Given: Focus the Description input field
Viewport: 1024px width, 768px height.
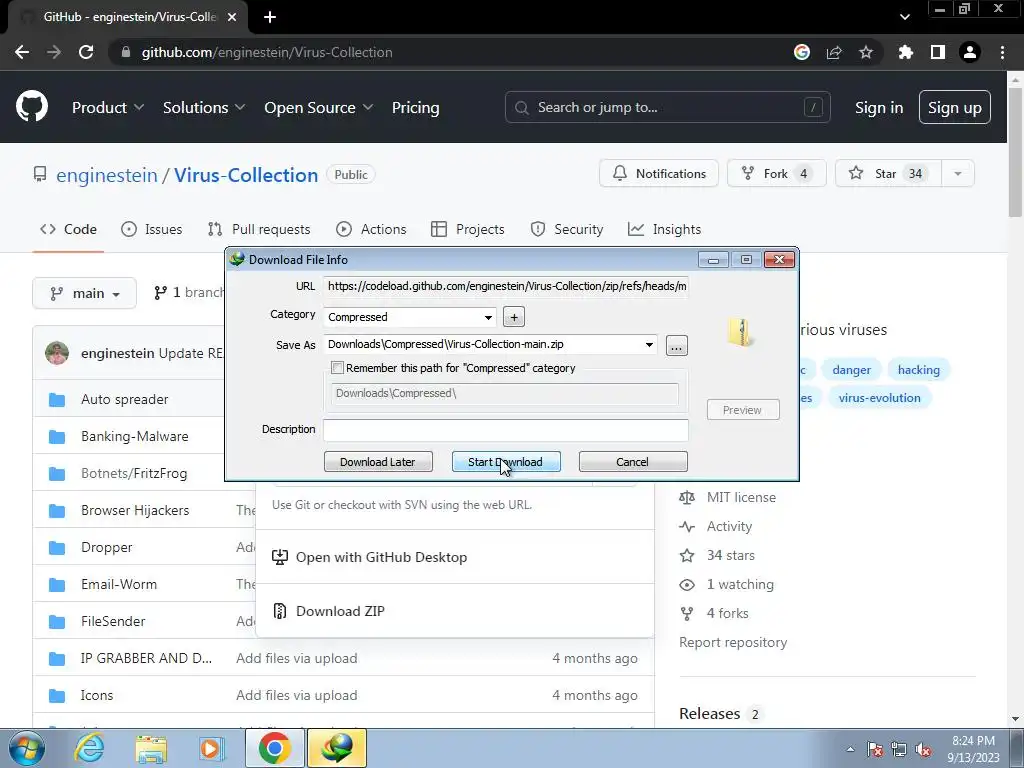Looking at the screenshot, I should coord(505,430).
